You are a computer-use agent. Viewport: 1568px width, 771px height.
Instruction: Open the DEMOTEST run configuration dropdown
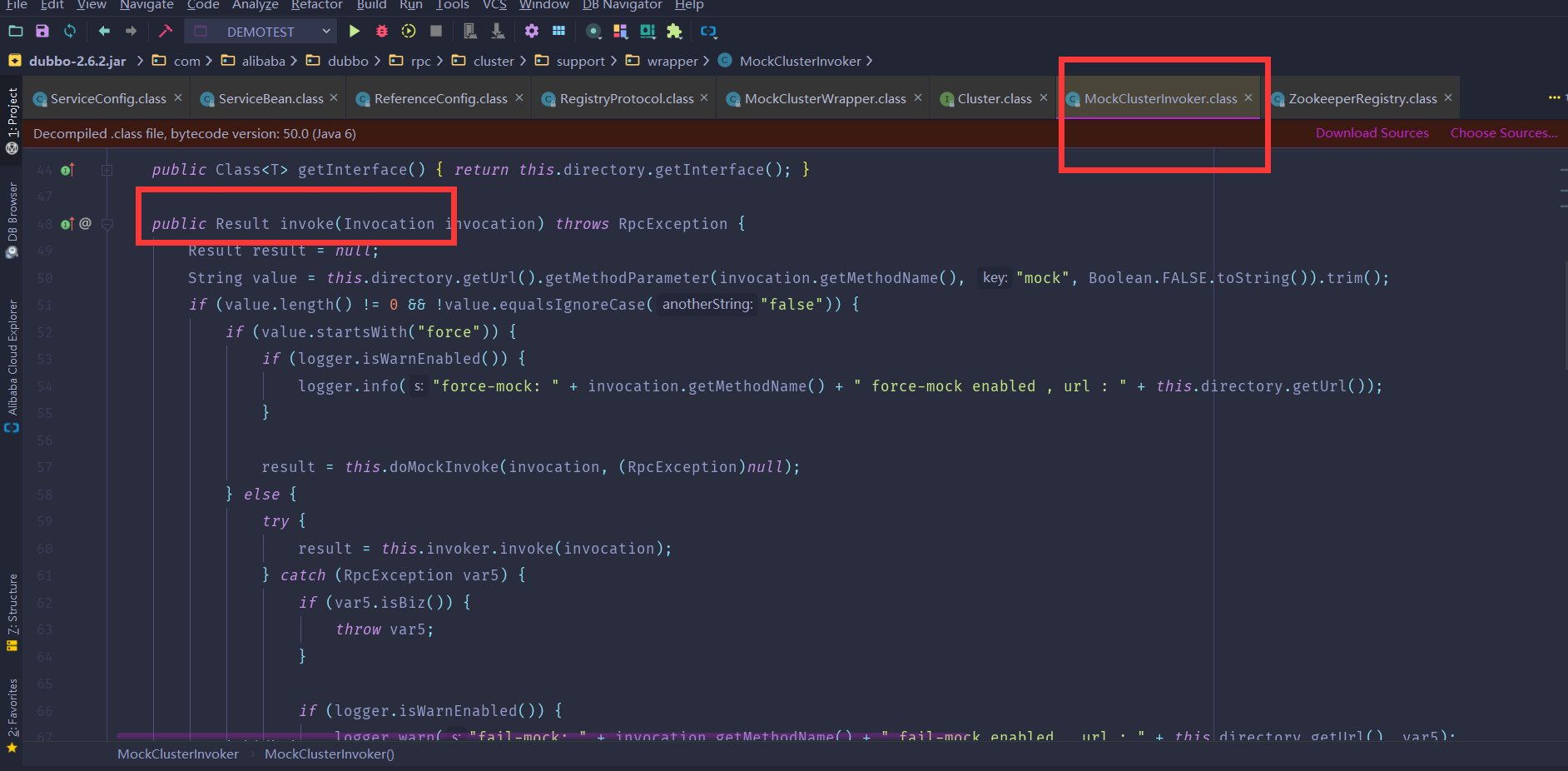pyautogui.click(x=261, y=32)
